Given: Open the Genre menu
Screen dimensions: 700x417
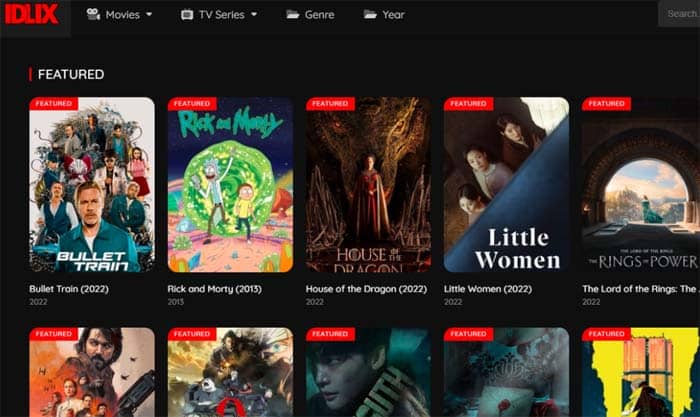Looking at the screenshot, I should (x=320, y=15).
